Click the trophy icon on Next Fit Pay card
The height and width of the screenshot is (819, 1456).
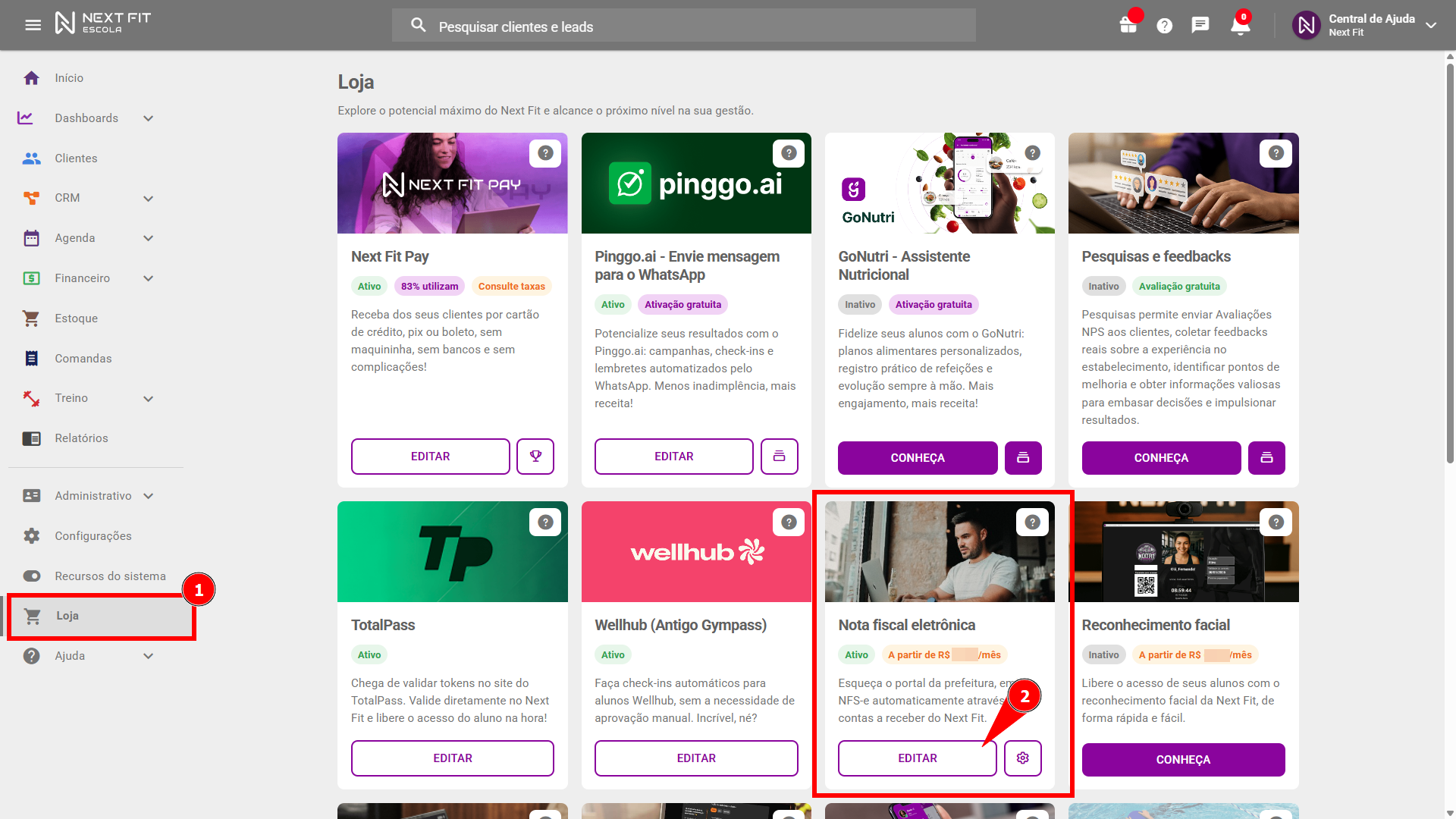[535, 457]
